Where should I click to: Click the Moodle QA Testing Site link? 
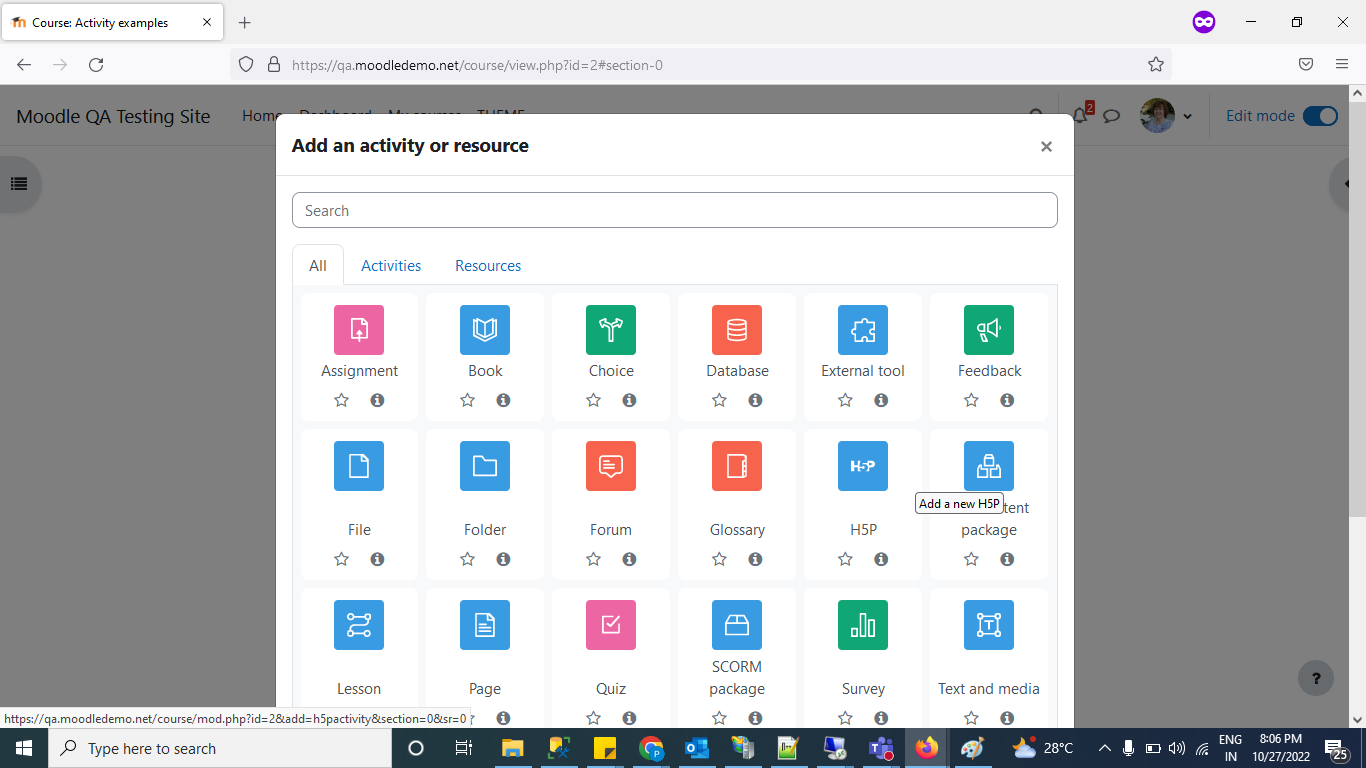[113, 116]
